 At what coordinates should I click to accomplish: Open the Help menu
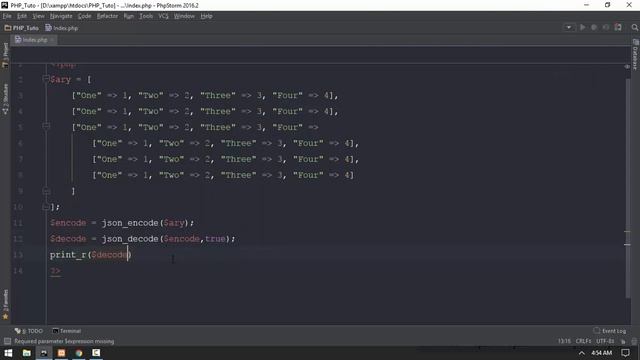coord(206,16)
